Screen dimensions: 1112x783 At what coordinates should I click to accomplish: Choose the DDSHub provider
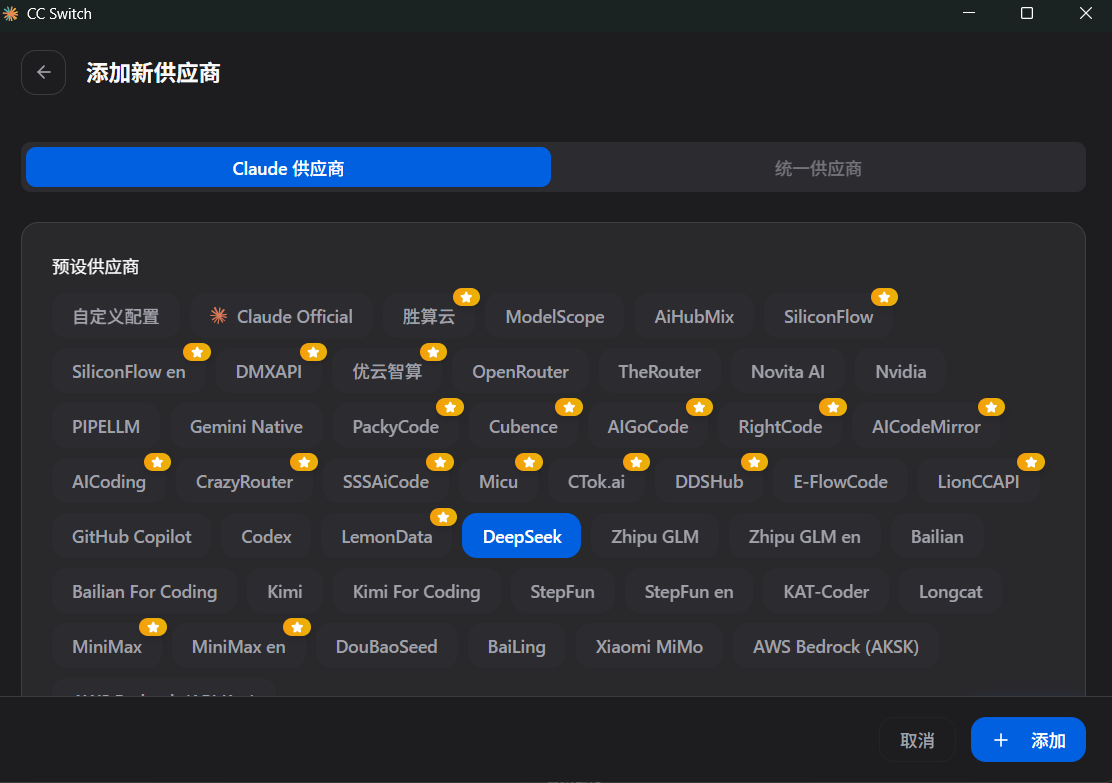(x=708, y=482)
